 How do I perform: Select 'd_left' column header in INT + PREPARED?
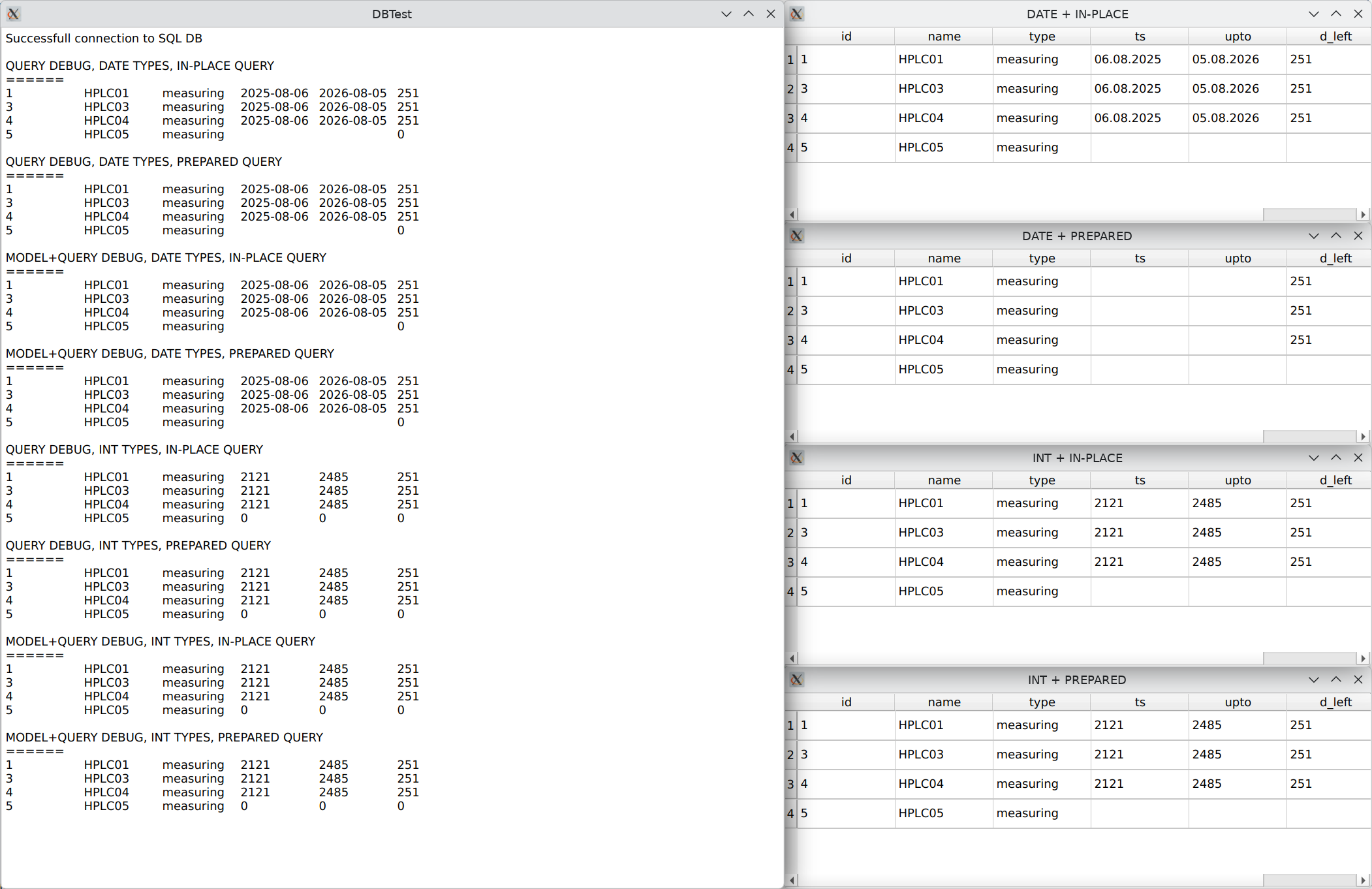click(x=1335, y=702)
